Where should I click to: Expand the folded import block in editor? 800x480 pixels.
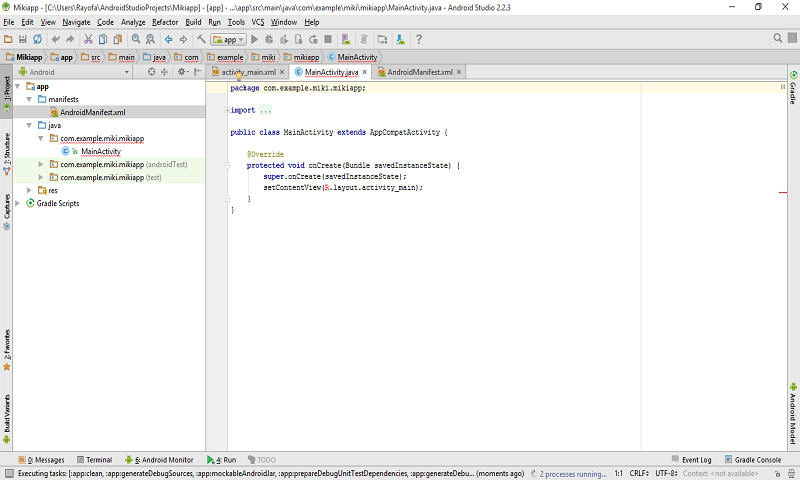pyautogui.click(x=228, y=110)
